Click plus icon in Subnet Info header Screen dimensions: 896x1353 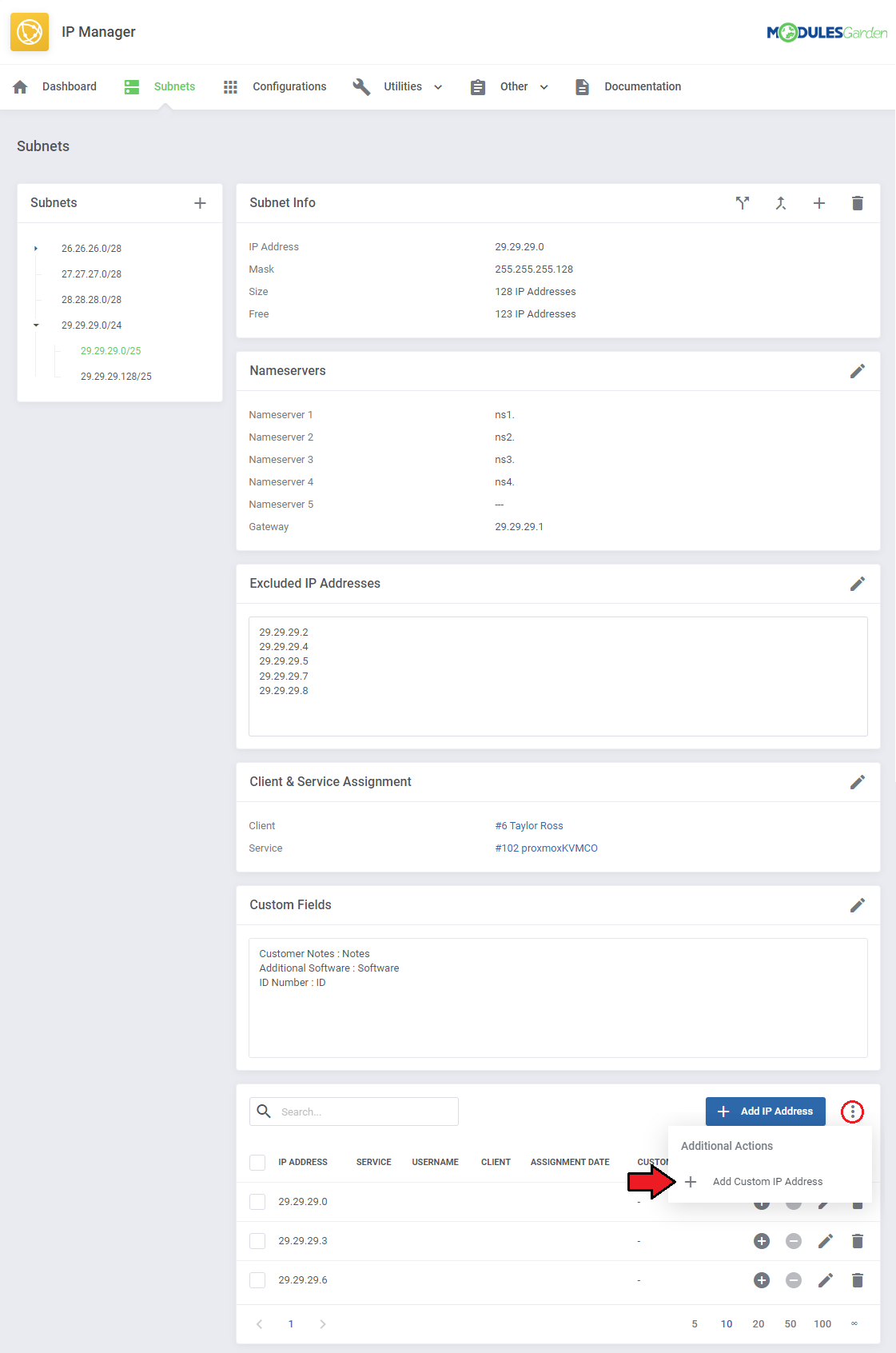tap(819, 203)
